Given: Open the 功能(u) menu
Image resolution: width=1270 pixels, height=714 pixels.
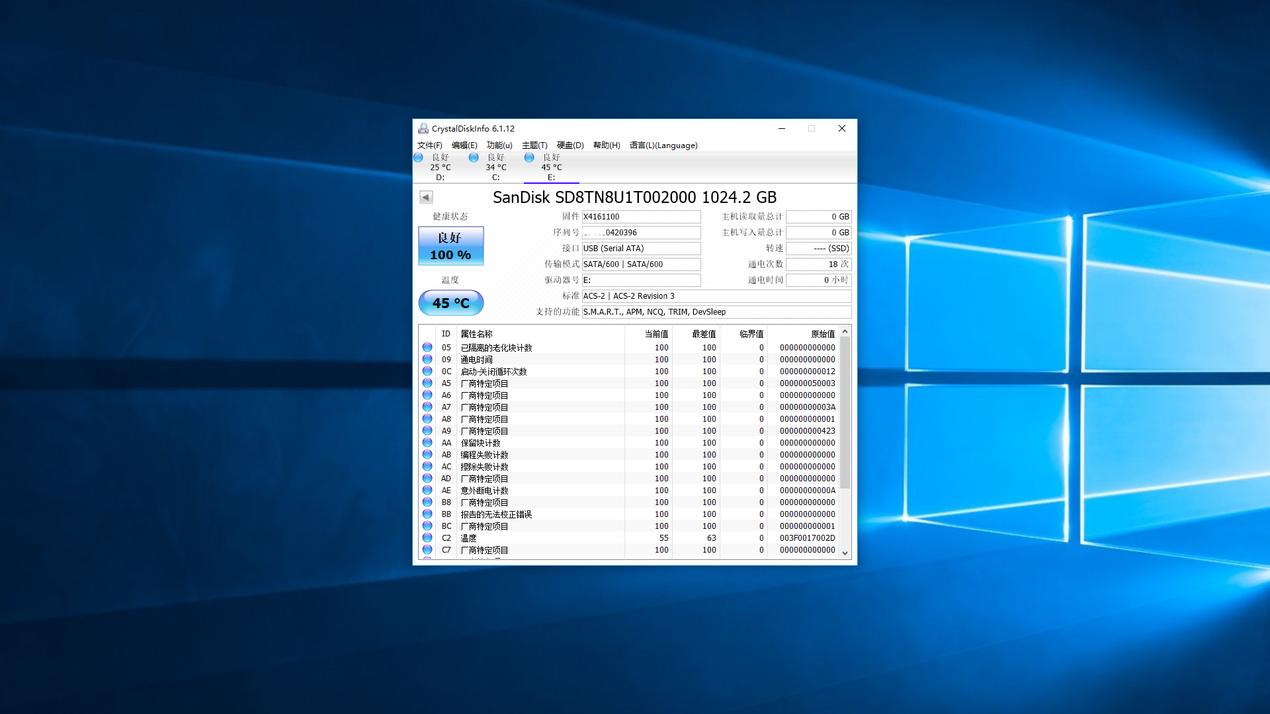Looking at the screenshot, I should click(499, 145).
